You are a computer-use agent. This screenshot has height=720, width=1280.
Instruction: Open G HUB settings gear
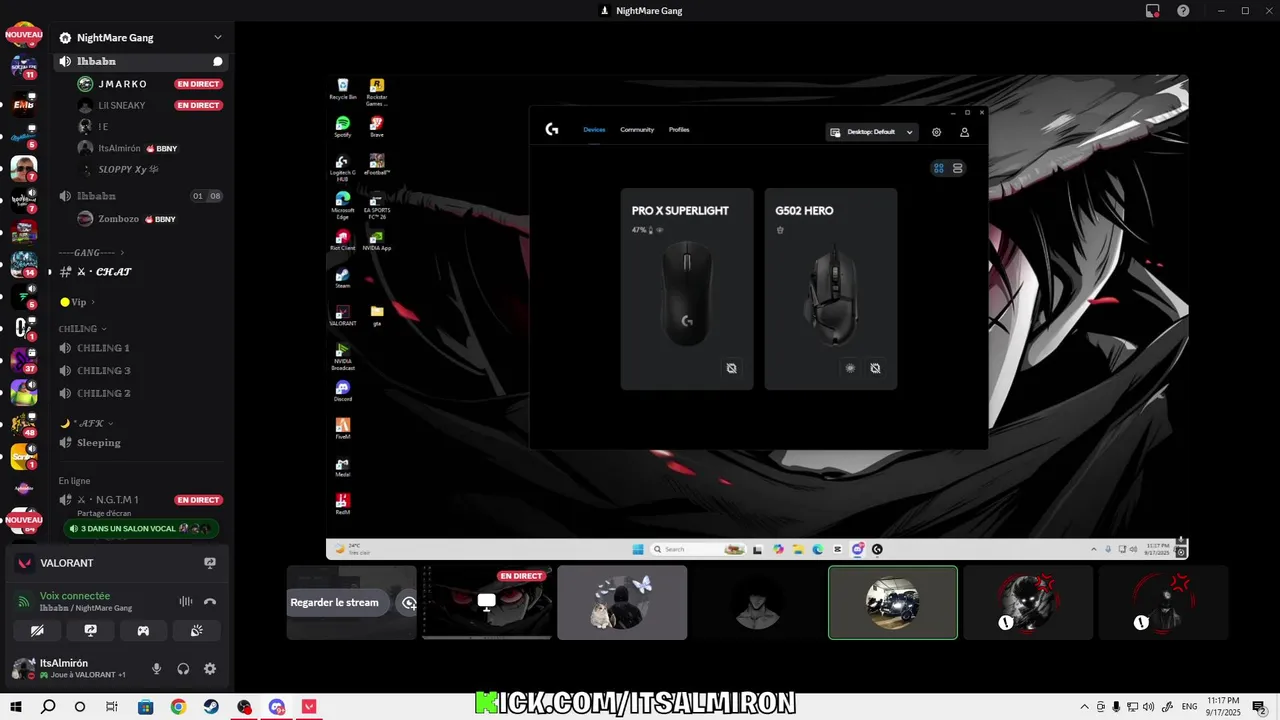[937, 132]
